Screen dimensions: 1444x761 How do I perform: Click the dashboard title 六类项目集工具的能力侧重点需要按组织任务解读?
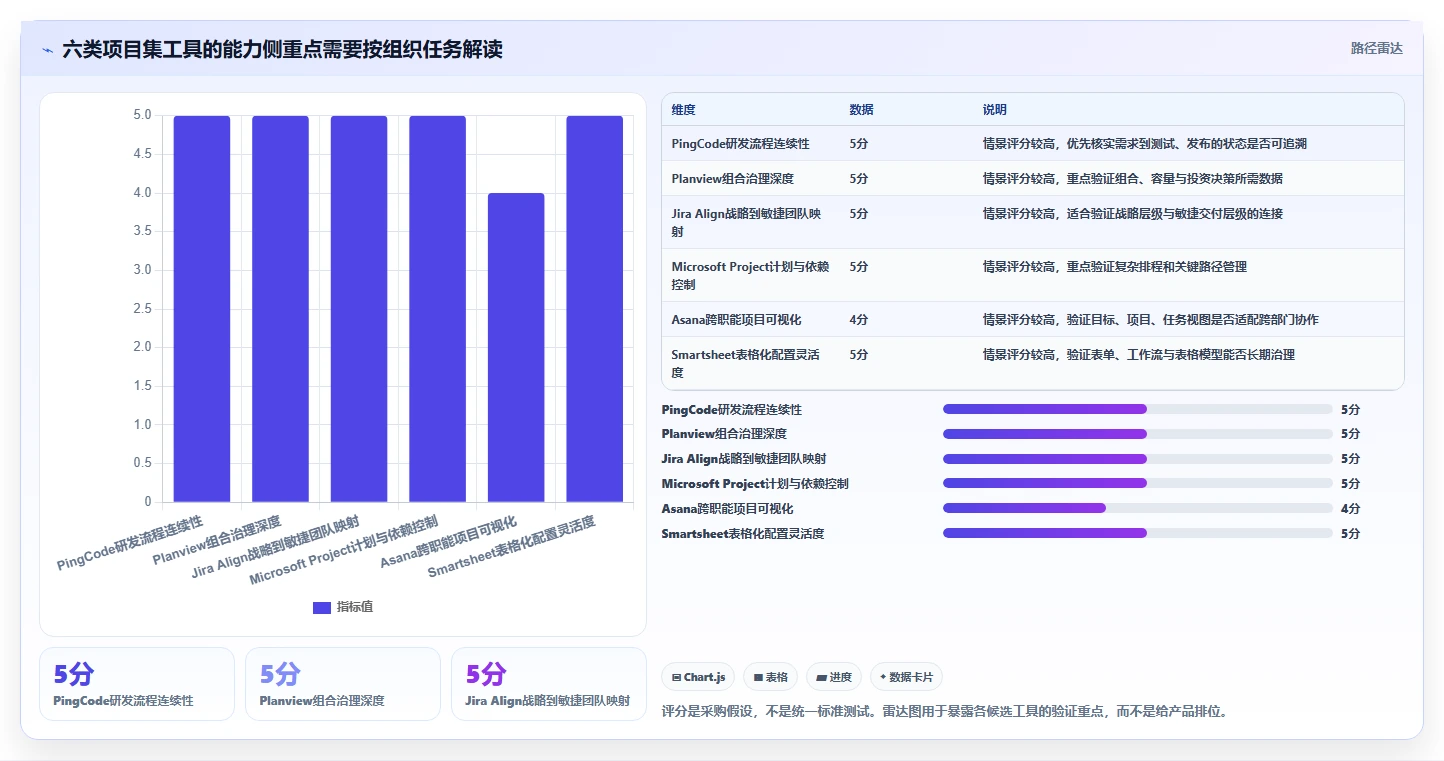click(282, 49)
